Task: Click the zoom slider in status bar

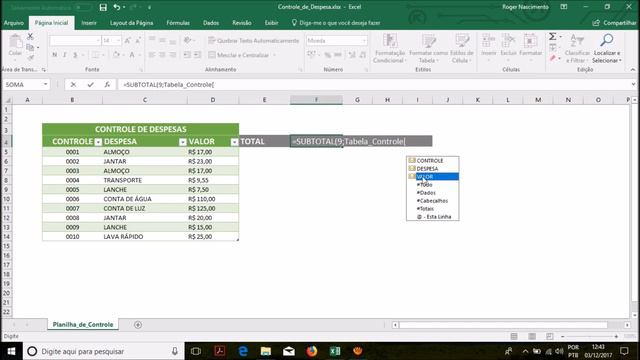Action: [589, 336]
